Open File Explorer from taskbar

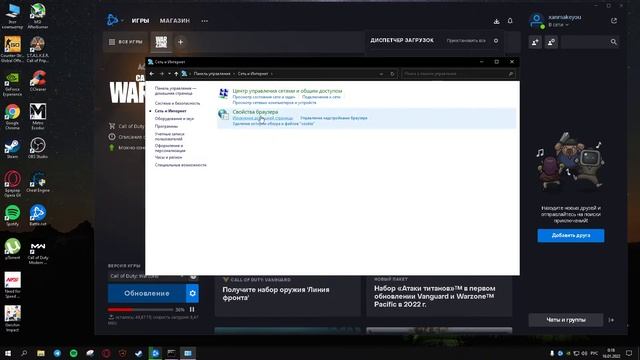point(40,353)
